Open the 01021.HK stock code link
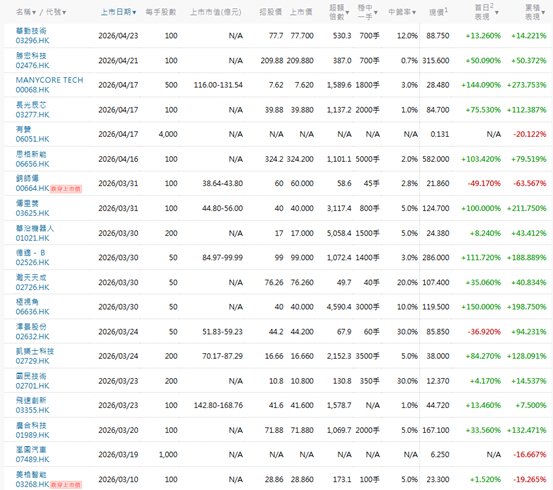Viewport: 553px width, 490px height. (x=32, y=238)
